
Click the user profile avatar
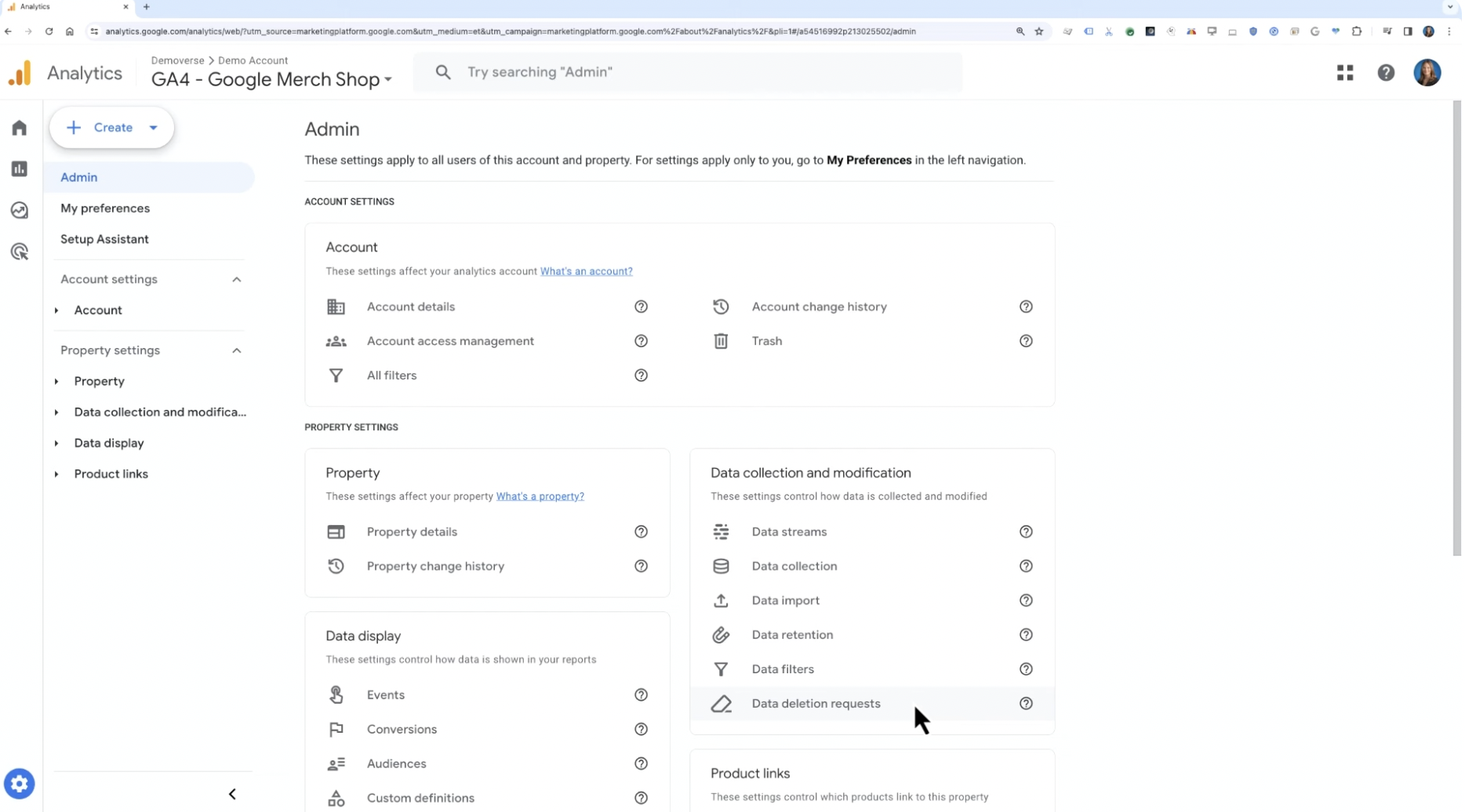[x=1427, y=73]
